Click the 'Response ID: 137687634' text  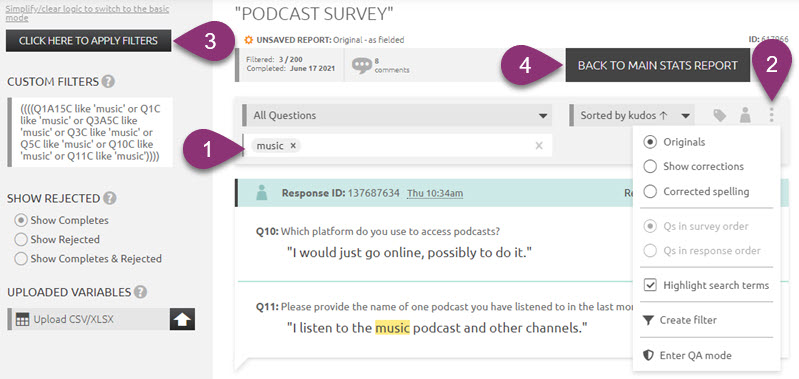coord(340,193)
